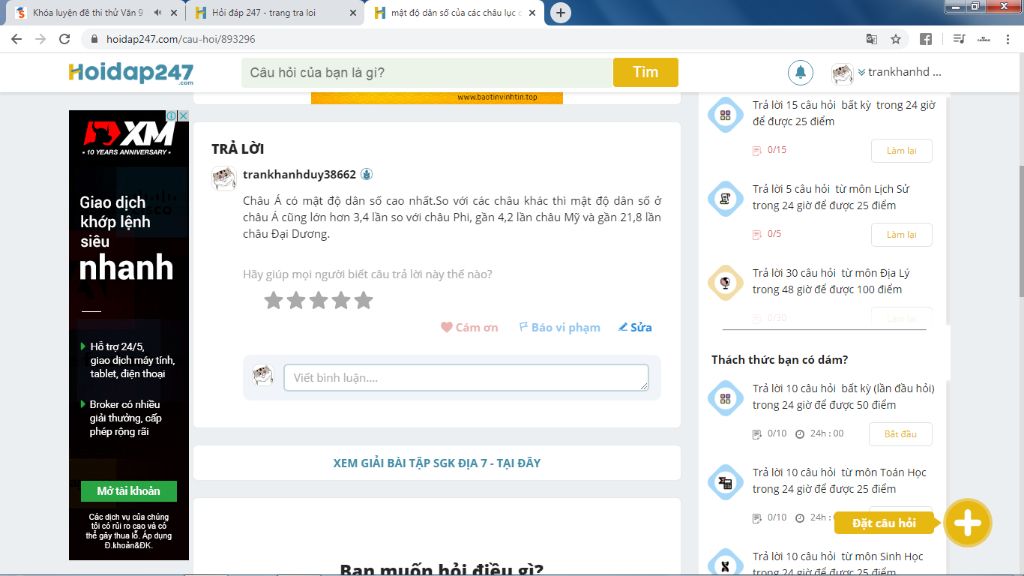Rate the answer one star
The height and width of the screenshot is (576, 1024).
[x=274, y=300]
